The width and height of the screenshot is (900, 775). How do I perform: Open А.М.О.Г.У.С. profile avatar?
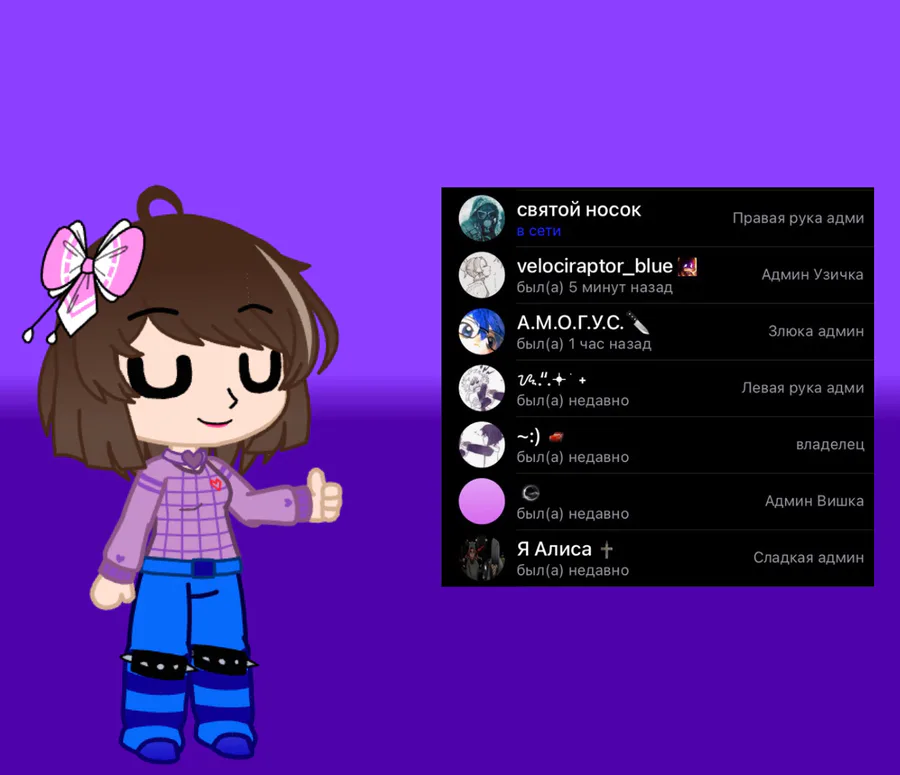[x=482, y=331]
